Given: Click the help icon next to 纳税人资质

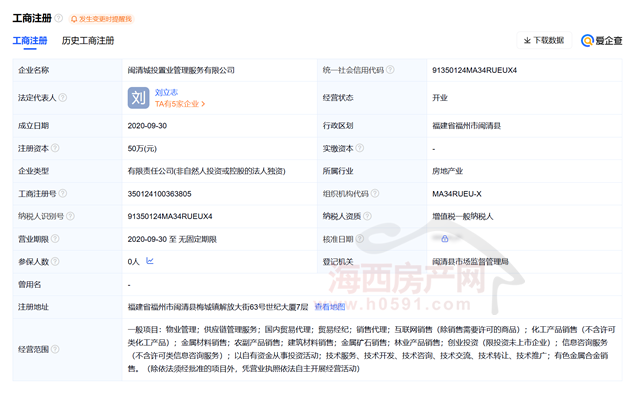Looking at the screenshot, I should point(367,216).
